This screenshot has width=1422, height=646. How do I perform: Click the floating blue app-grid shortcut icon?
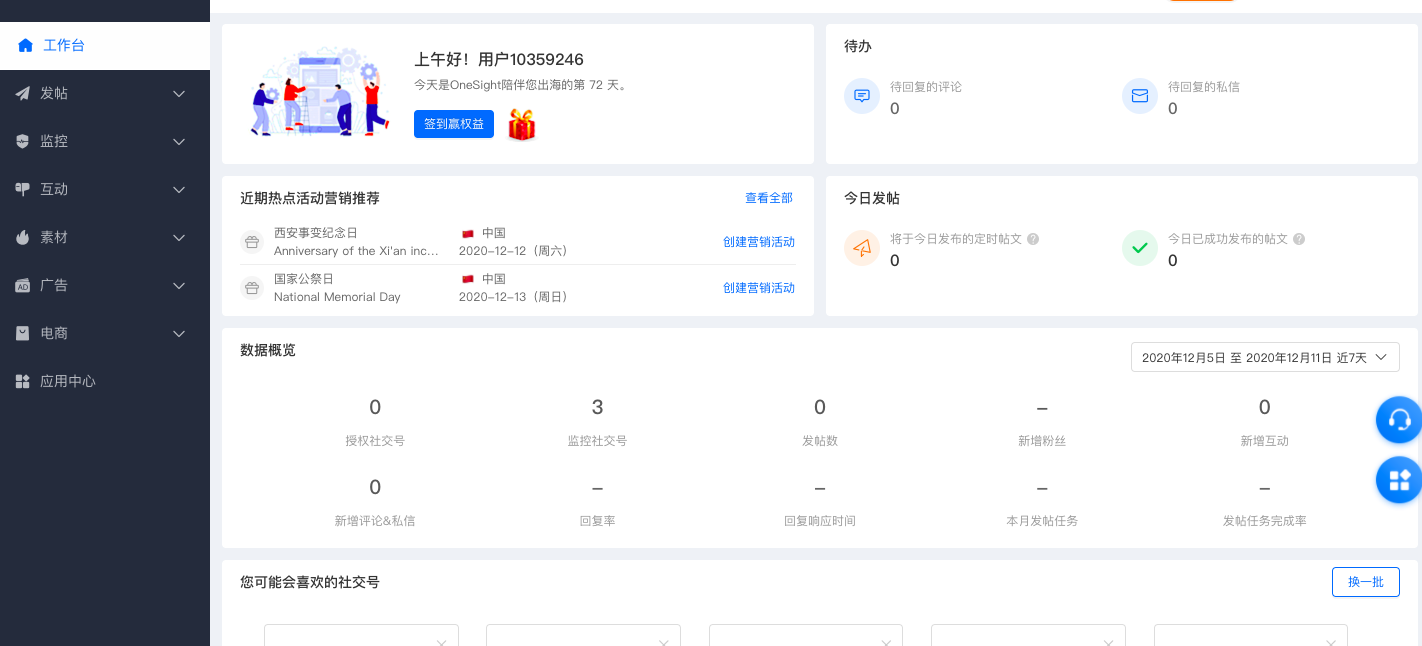[1398, 480]
